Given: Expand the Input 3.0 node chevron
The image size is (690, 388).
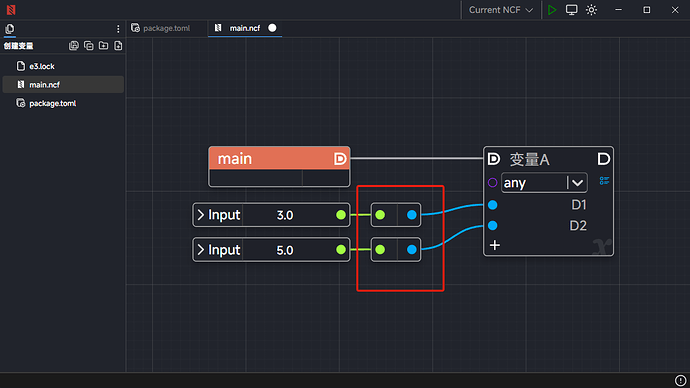Looking at the screenshot, I should click(201, 215).
